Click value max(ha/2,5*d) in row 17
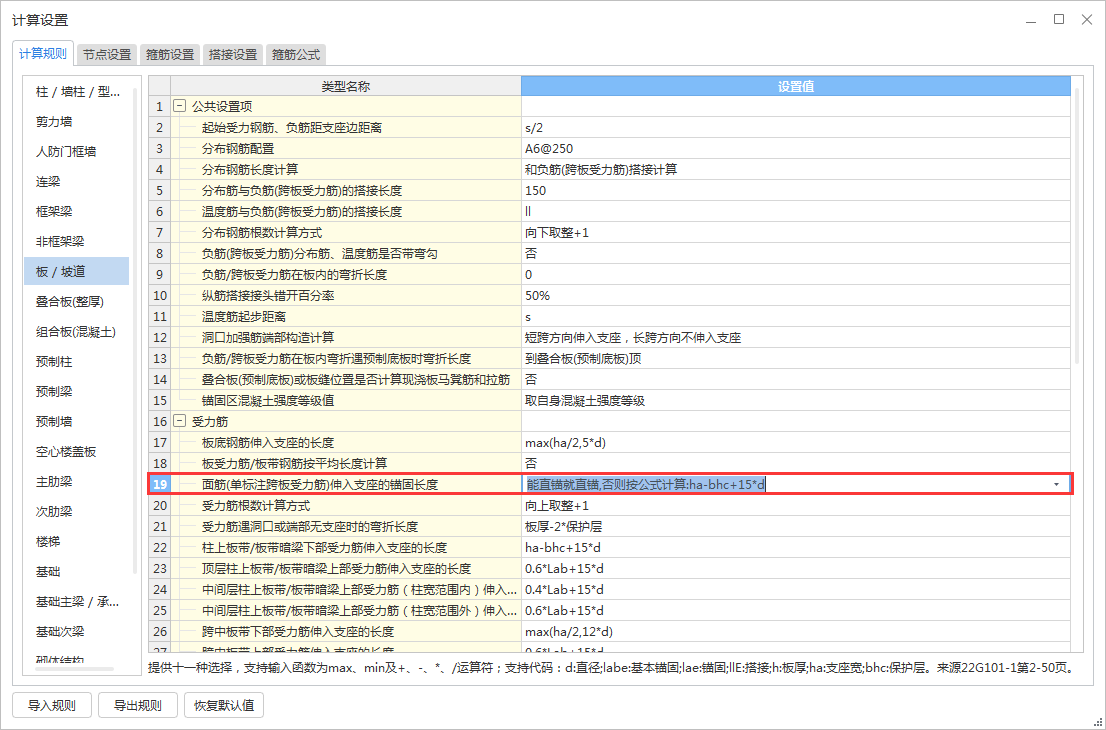This screenshot has height=730, width=1106. click(796, 443)
